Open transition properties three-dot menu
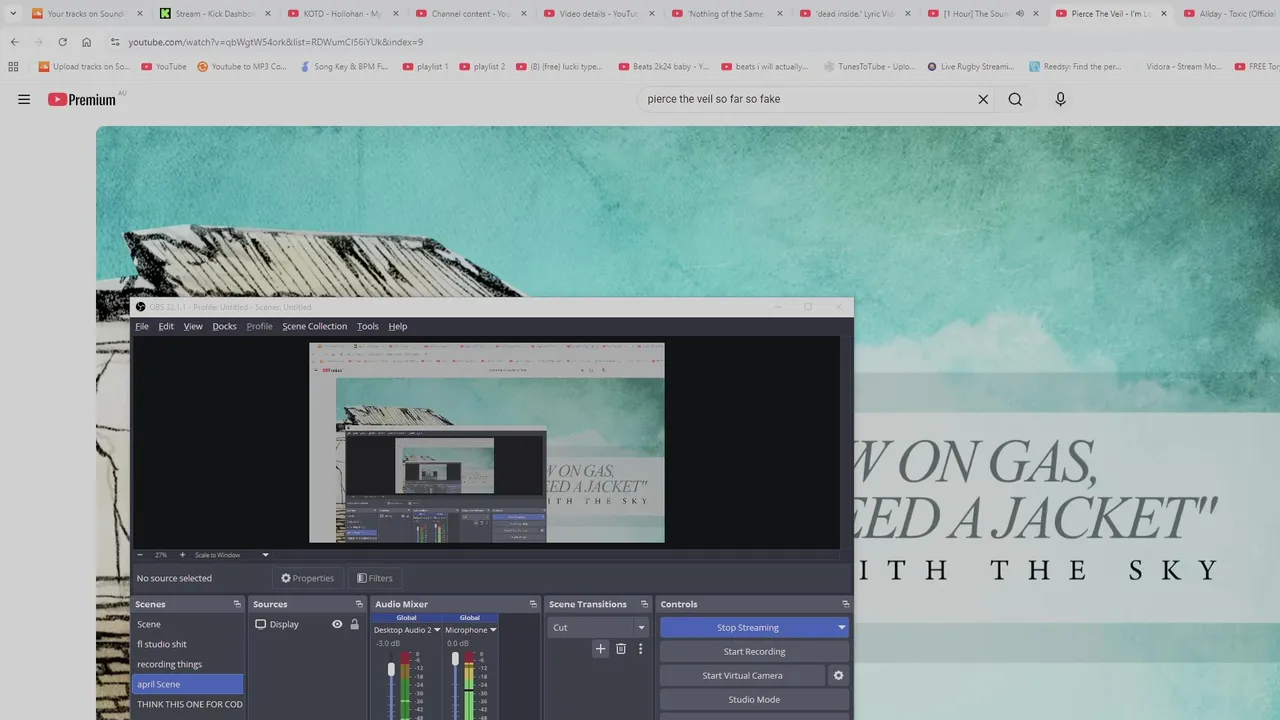This screenshot has height=720, width=1280. [641, 649]
